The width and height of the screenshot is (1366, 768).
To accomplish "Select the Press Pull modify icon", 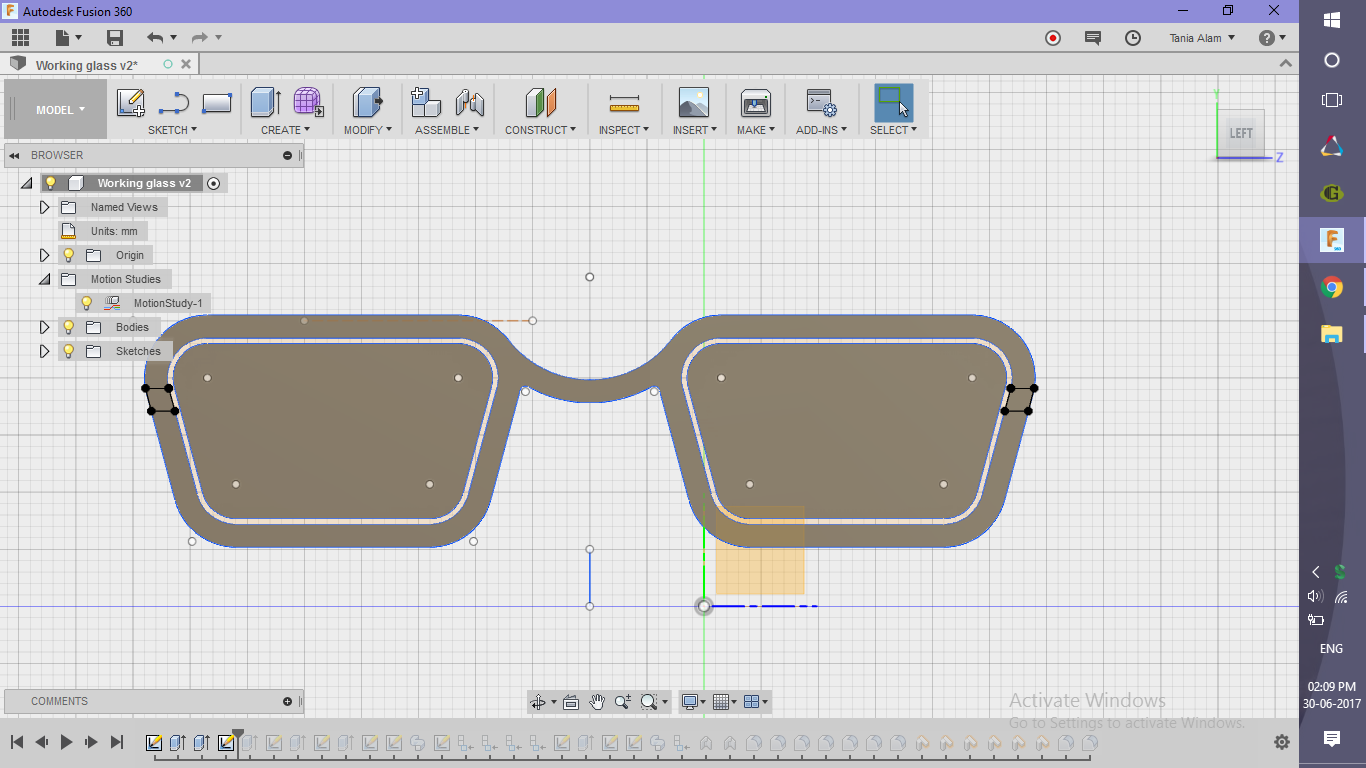I will (368, 102).
